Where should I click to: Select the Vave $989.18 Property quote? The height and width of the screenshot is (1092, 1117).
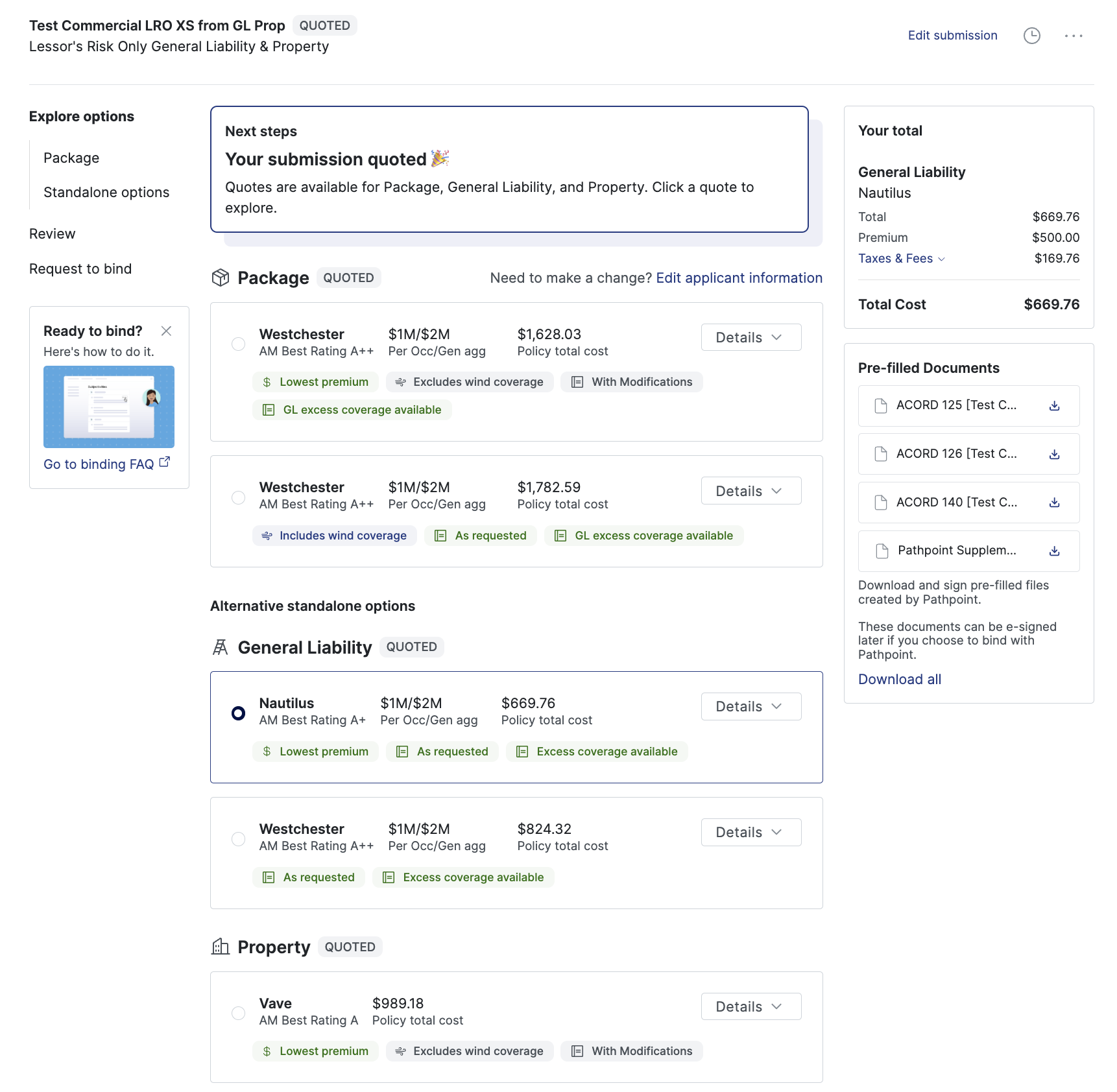(x=239, y=1013)
